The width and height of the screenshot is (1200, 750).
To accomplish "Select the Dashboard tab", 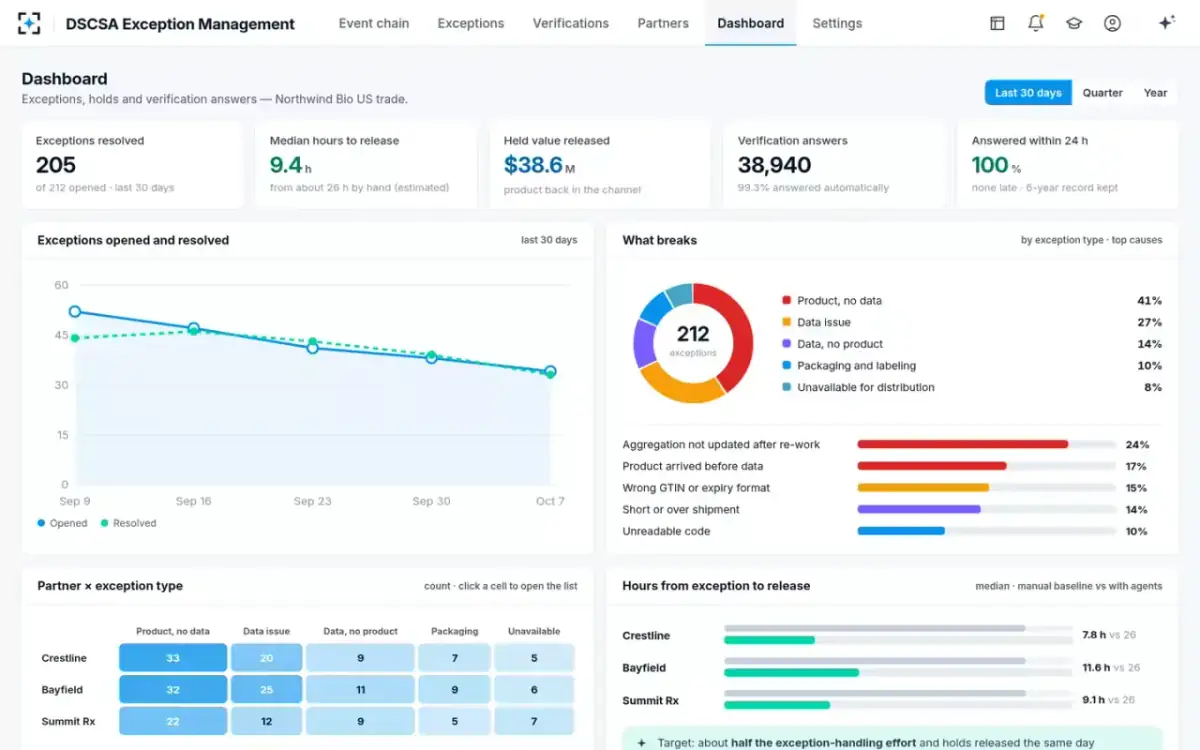I will pos(751,23).
